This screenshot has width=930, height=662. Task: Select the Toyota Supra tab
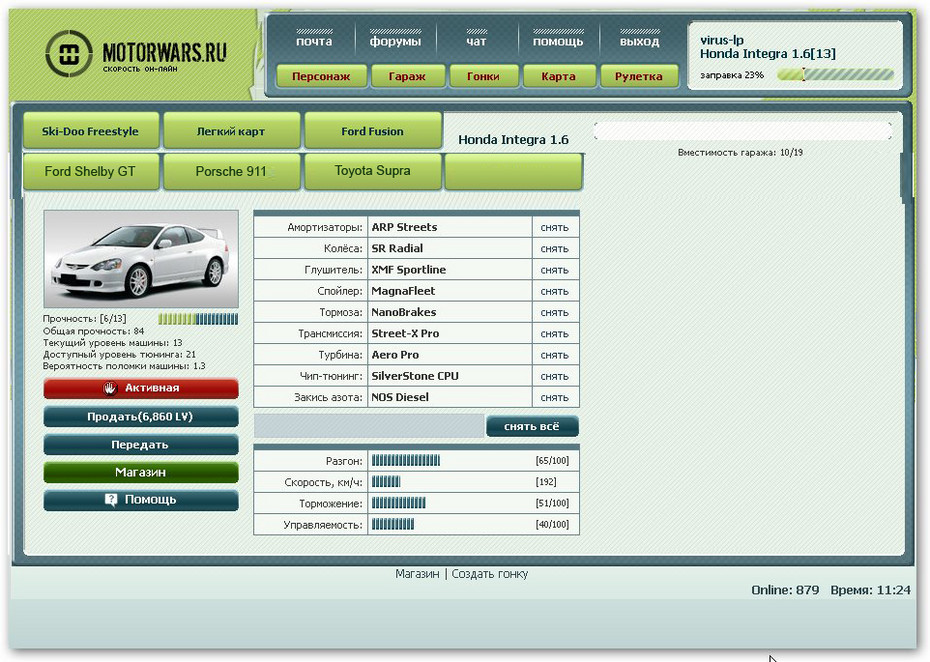pyautogui.click(x=372, y=171)
